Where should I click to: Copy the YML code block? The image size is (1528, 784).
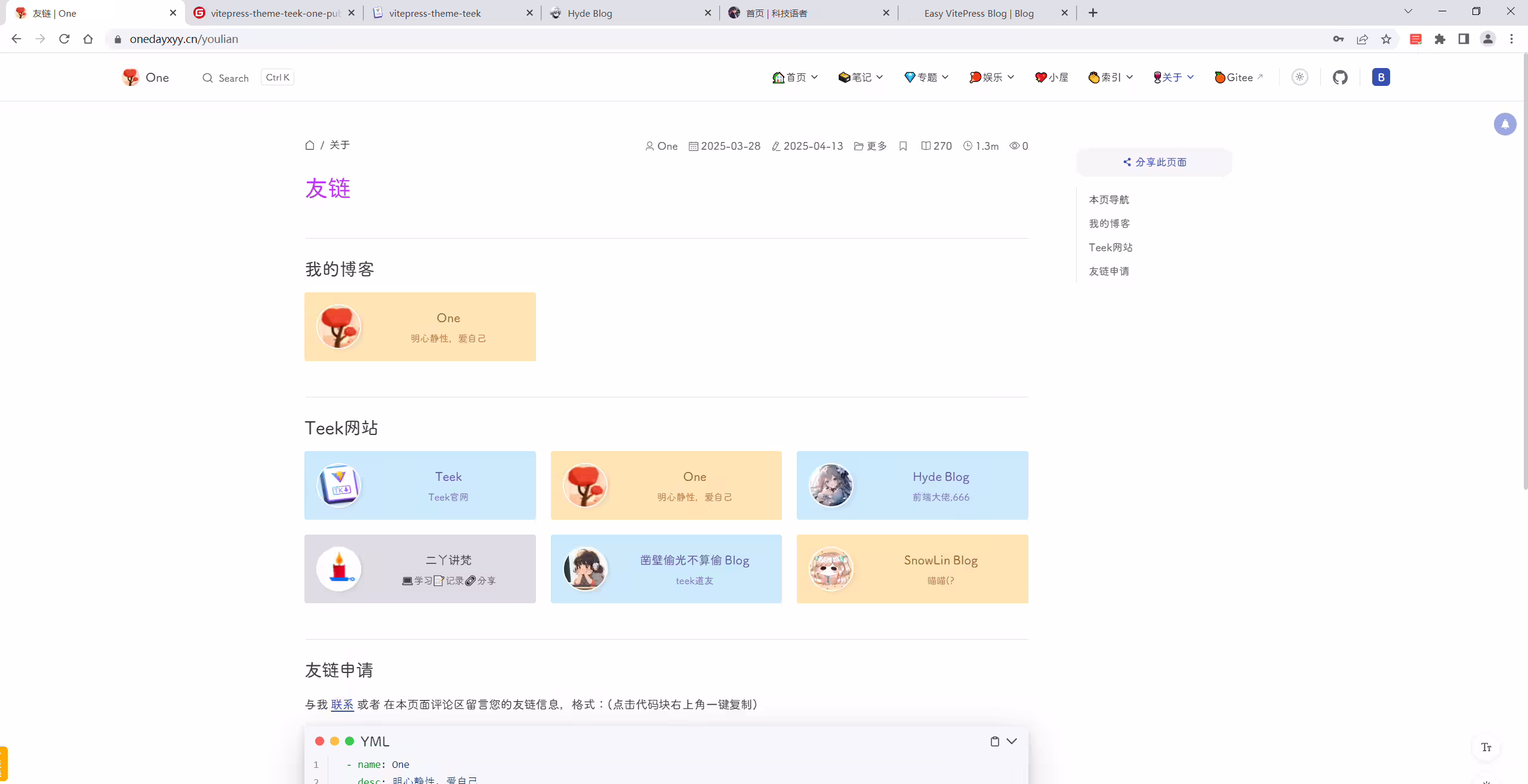[x=994, y=741]
